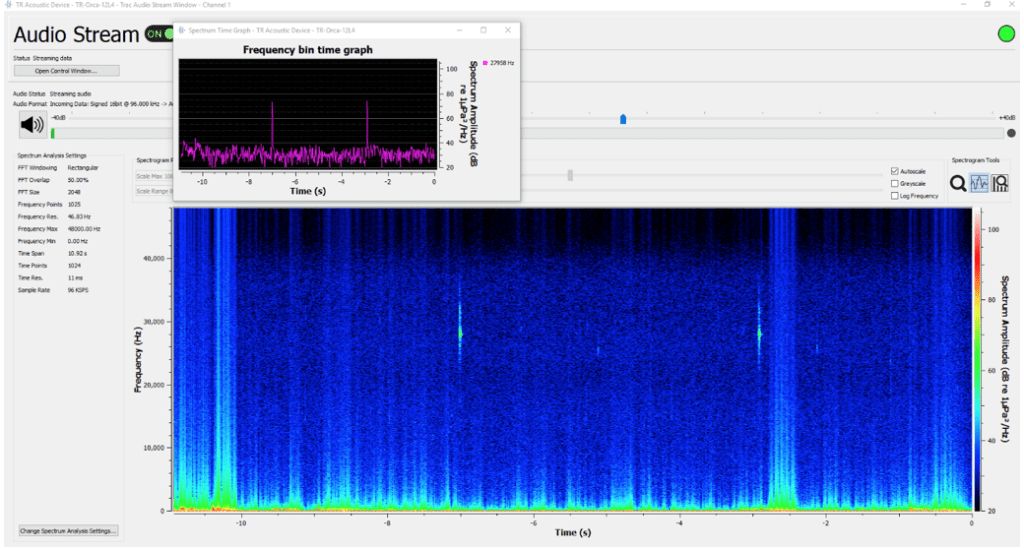1024x549 pixels.
Task: Click the grey Scale Max slider handle
Action: tap(570, 175)
